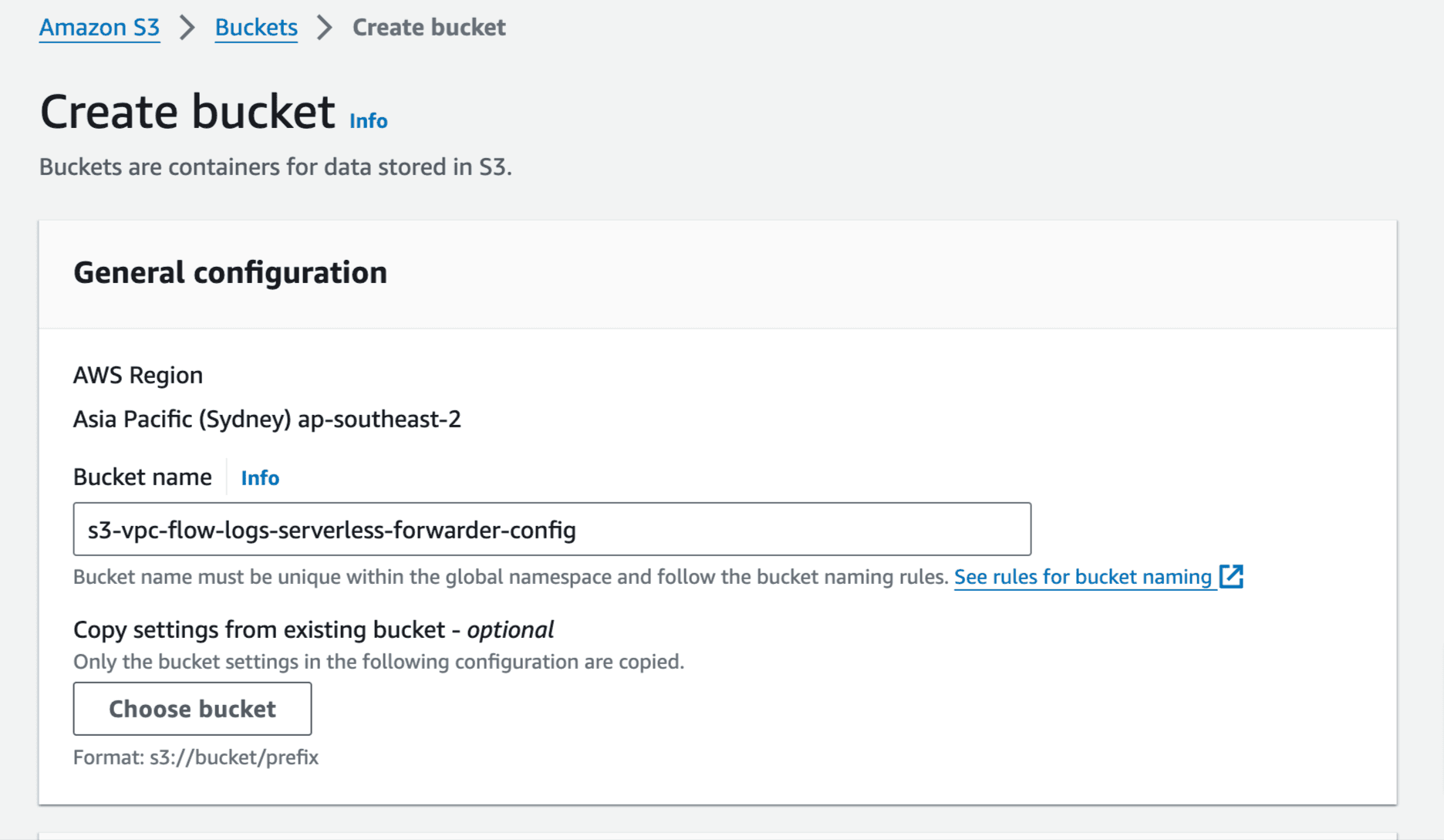Open the Amazon S3 breadcrumb link
The width and height of the screenshot is (1444, 840).
click(99, 27)
